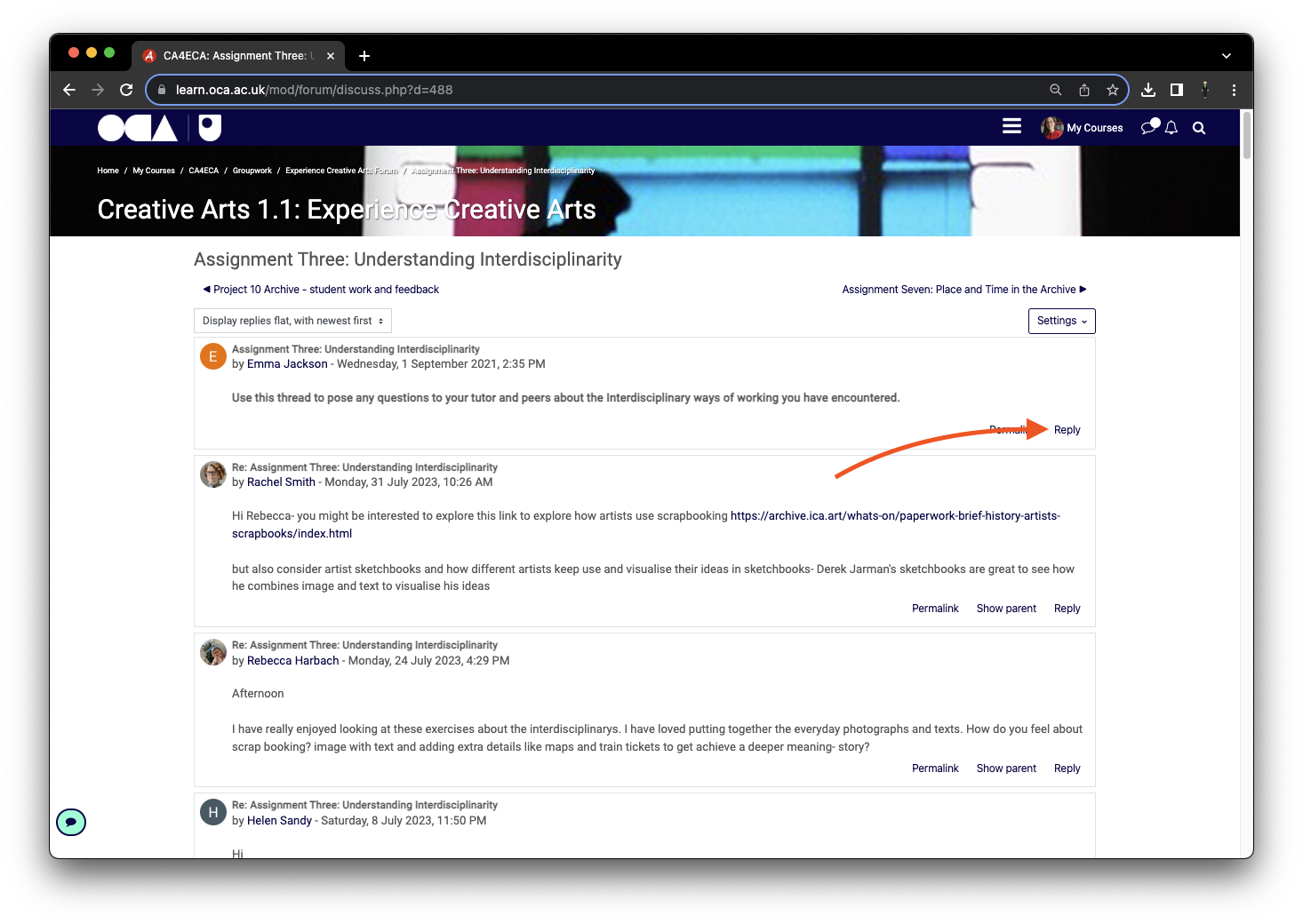Open the messages chat icon

[1147, 127]
